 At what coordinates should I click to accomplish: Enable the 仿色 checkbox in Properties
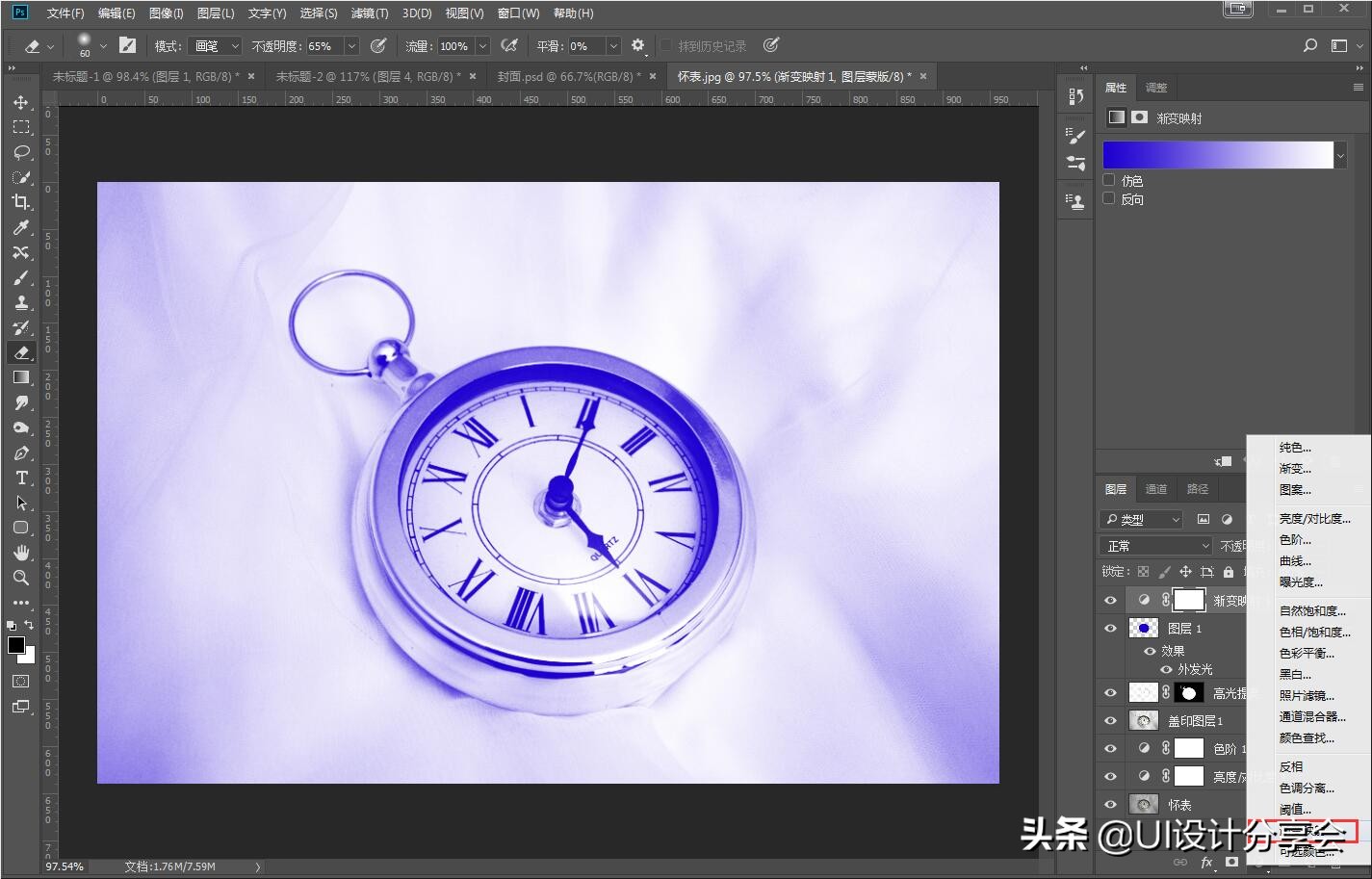pyautogui.click(x=1109, y=180)
